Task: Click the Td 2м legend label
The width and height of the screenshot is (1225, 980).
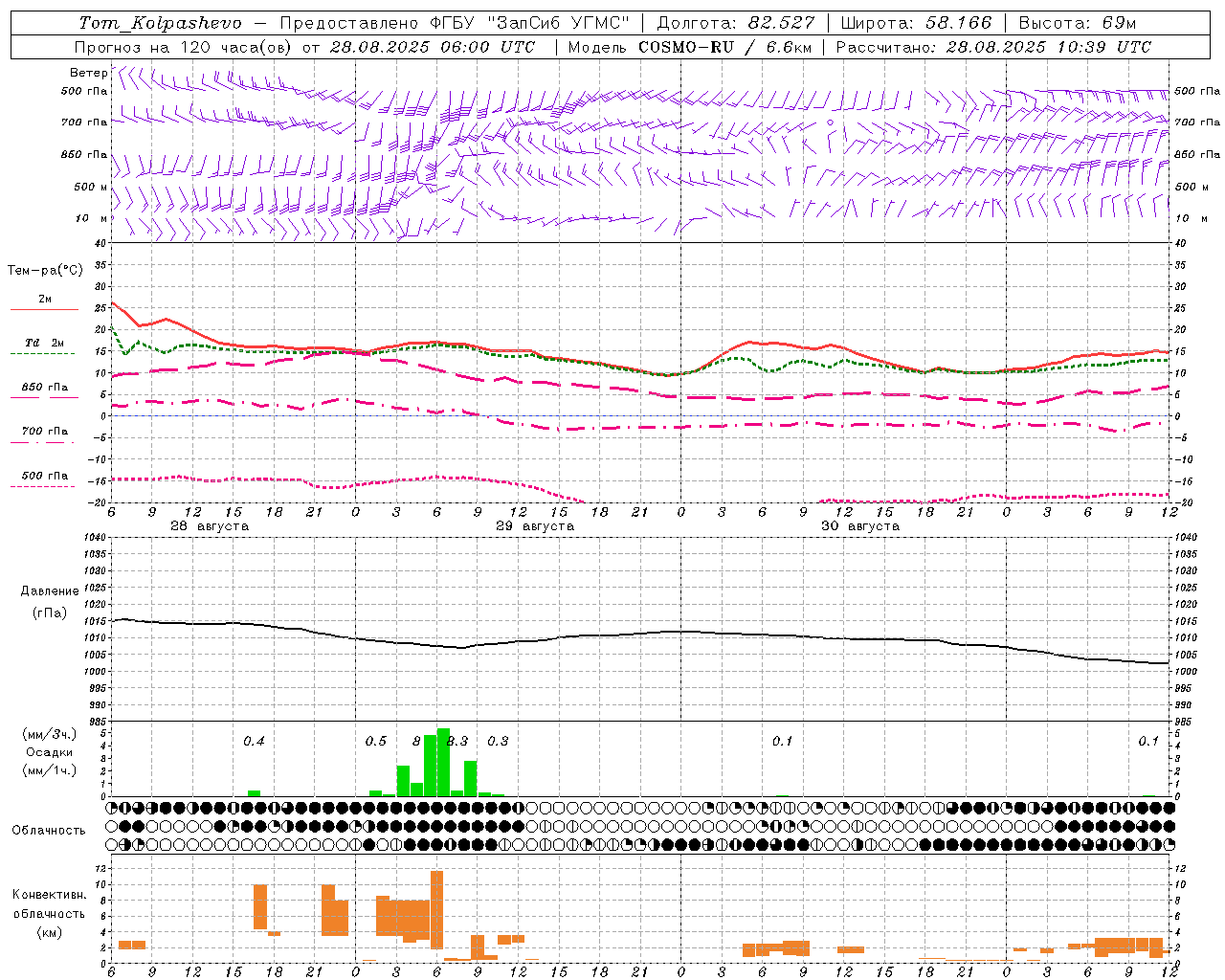Action: [45, 342]
